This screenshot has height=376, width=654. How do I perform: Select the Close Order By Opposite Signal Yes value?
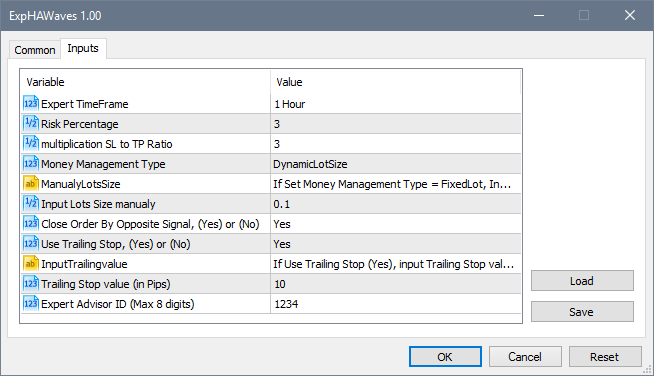396,224
